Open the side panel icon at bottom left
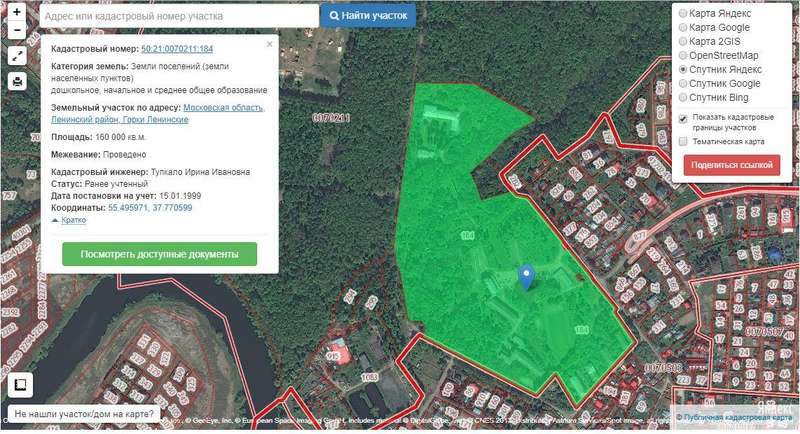Viewport: 800px width, 434px height. [20, 385]
